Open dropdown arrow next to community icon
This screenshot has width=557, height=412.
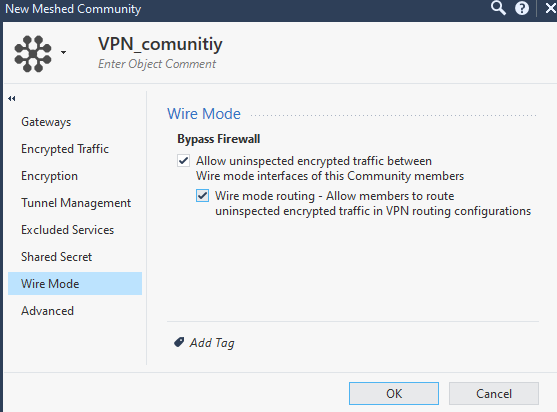point(63,53)
